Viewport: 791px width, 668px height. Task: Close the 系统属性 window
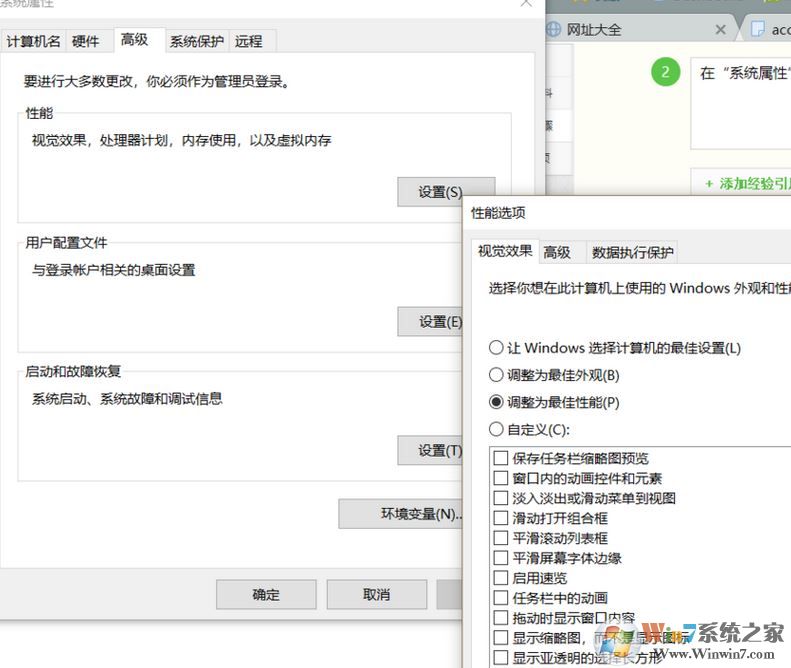[526, 4]
